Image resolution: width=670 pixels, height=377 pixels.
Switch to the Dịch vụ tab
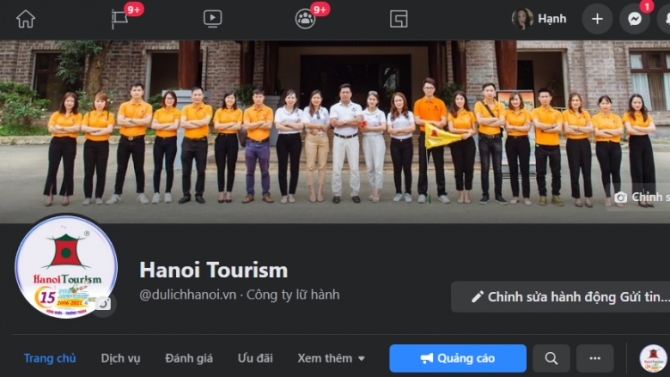[x=120, y=358]
